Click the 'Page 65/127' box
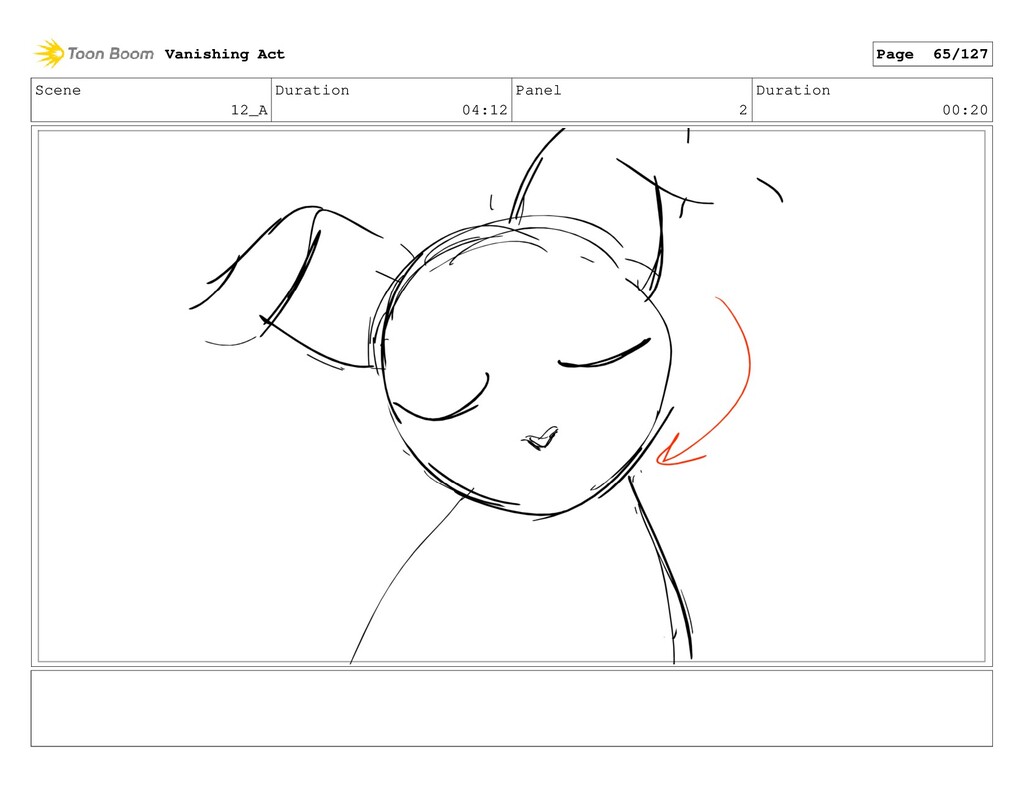 932,54
